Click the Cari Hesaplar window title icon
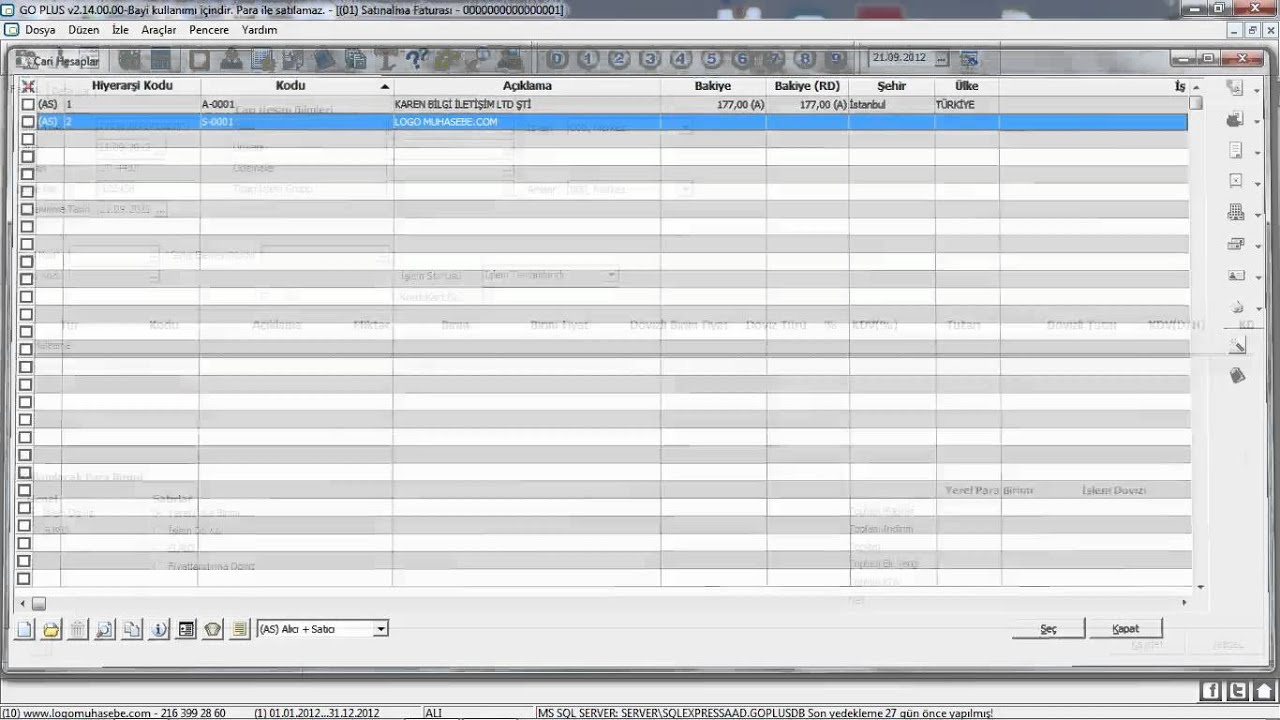1280x720 pixels. (25, 61)
